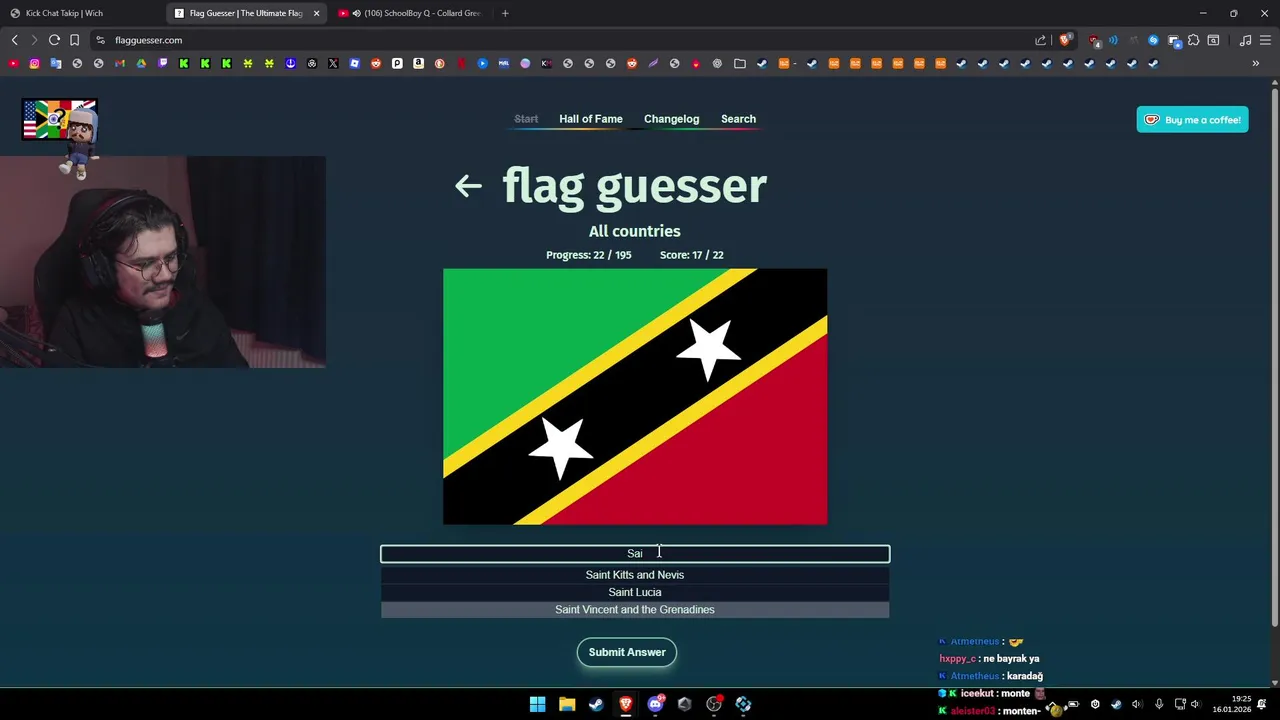Close the Flag Guesser tab

(x=316, y=13)
